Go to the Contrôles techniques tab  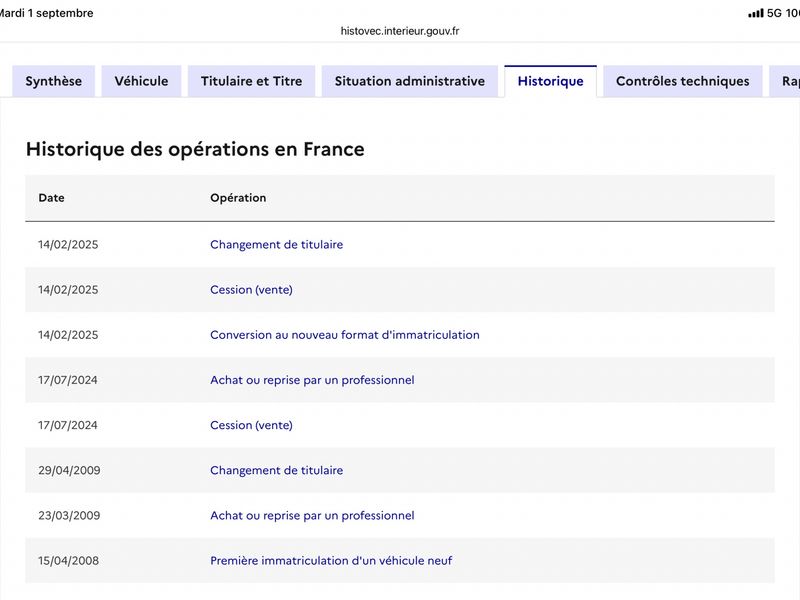(683, 81)
